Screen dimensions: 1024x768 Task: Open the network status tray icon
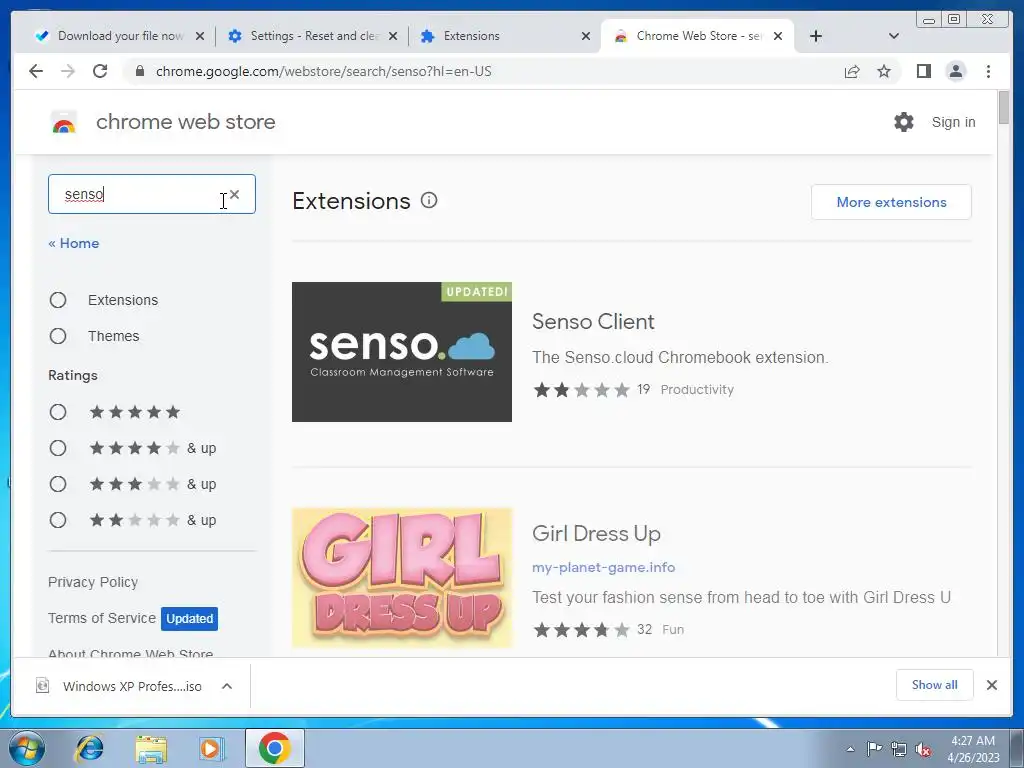click(899, 749)
